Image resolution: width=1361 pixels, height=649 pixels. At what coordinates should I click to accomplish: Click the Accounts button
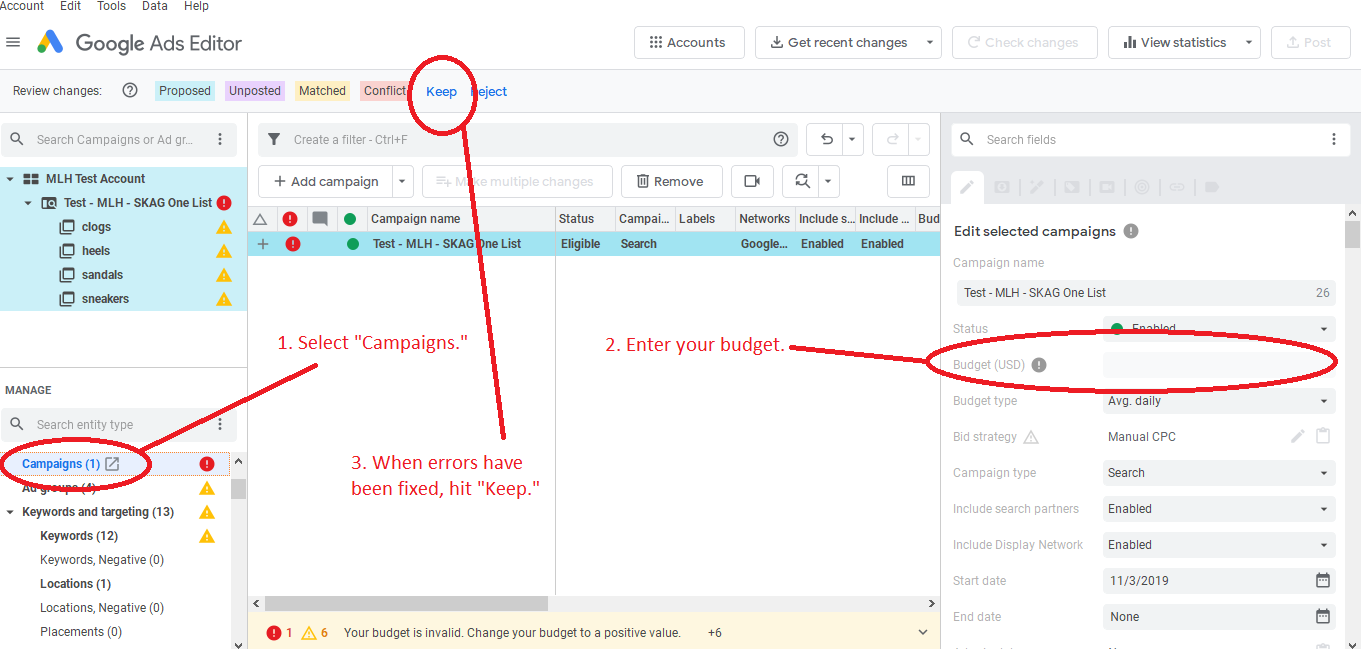[689, 42]
